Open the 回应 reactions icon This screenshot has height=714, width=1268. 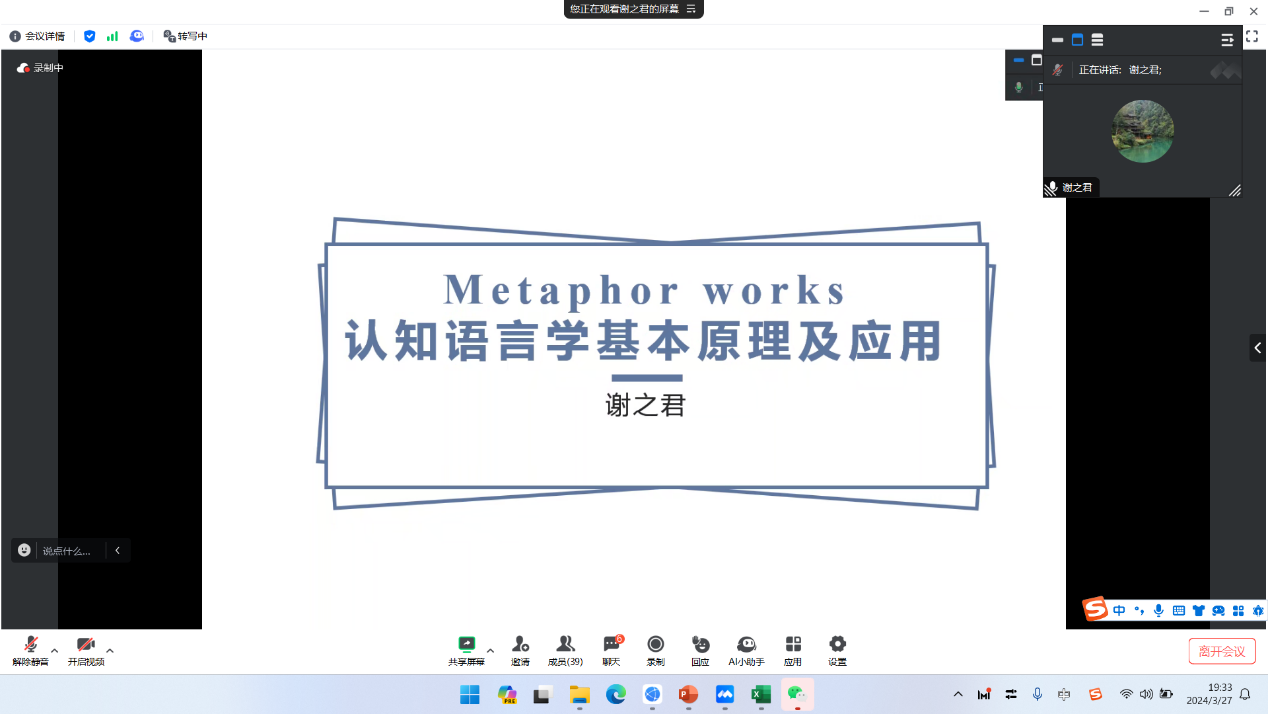tap(700, 648)
